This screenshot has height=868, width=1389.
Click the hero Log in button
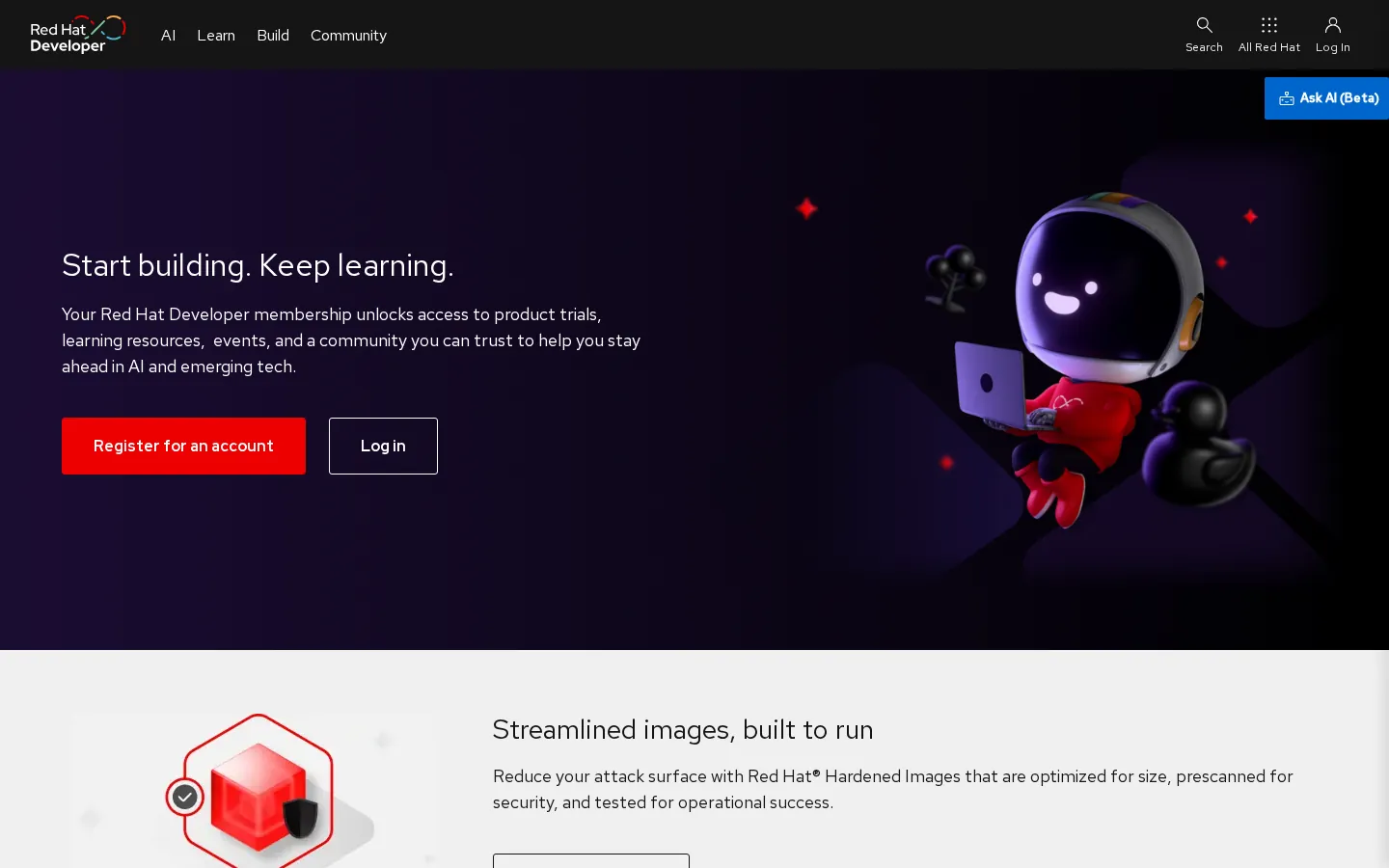tap(383, 446)
